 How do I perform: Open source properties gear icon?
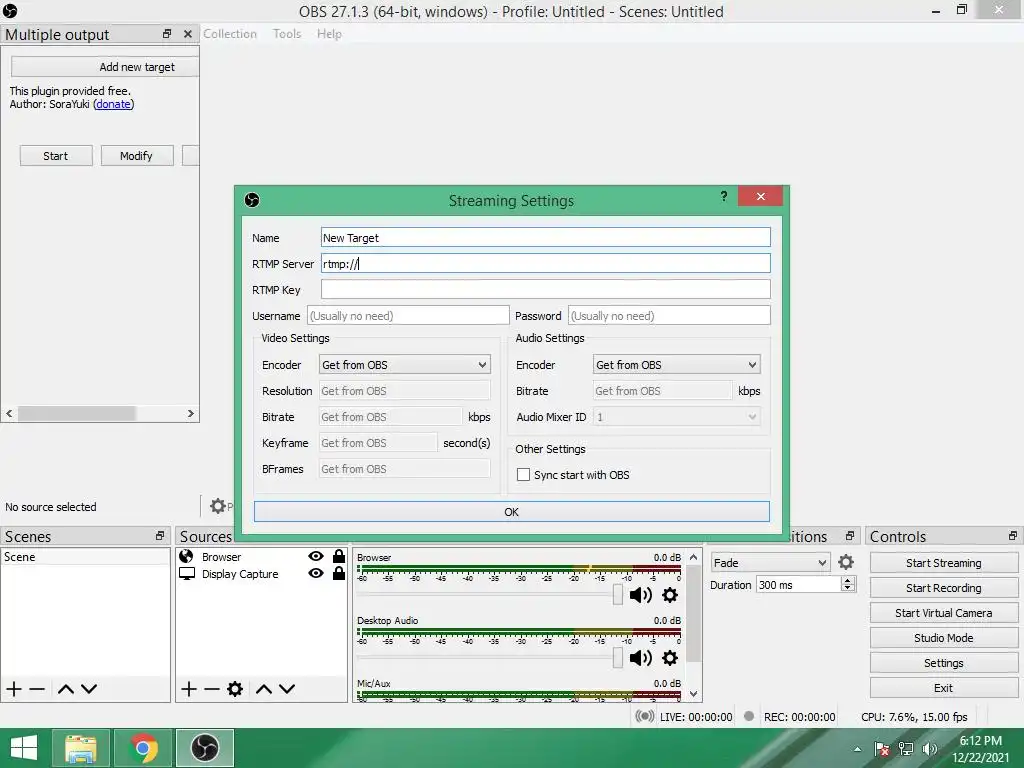pyautogui.click(x=235, y=688)
